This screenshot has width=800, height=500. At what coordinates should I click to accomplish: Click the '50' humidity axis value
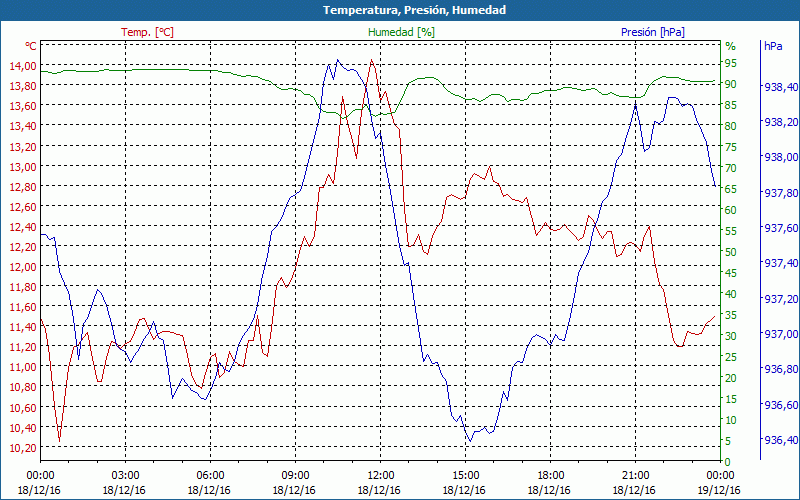click(731, 252)
